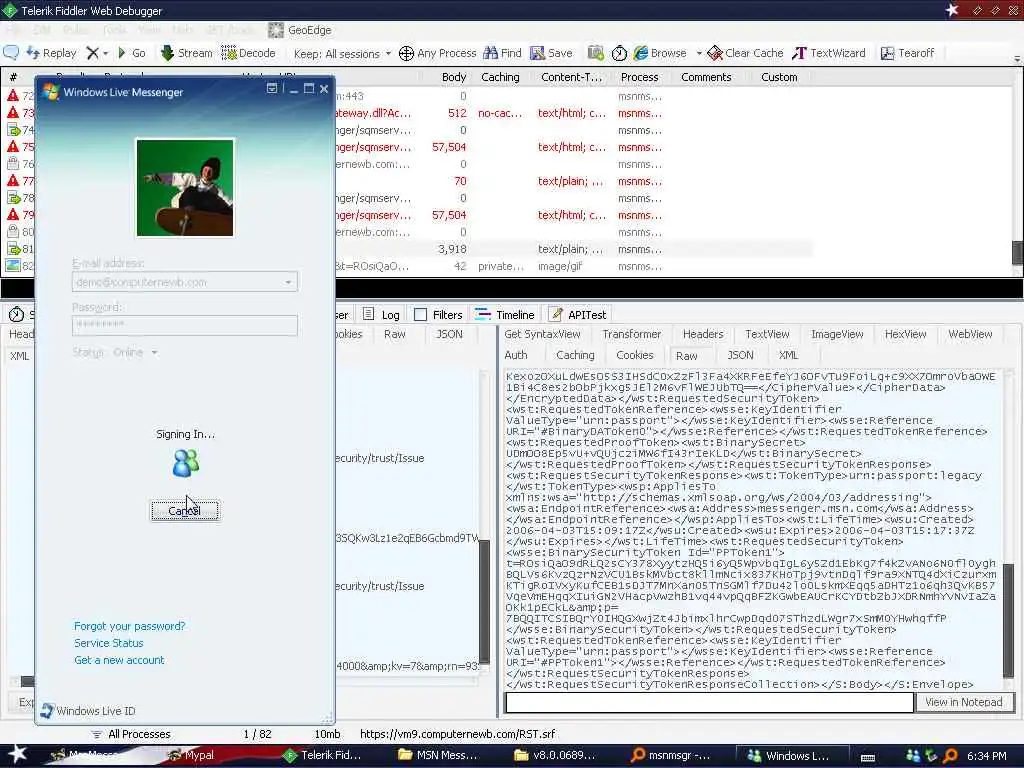Click the Save toolbar button
Image resolution: width=1024 pixels, height=768 pixels.
[x=551, y=53]
